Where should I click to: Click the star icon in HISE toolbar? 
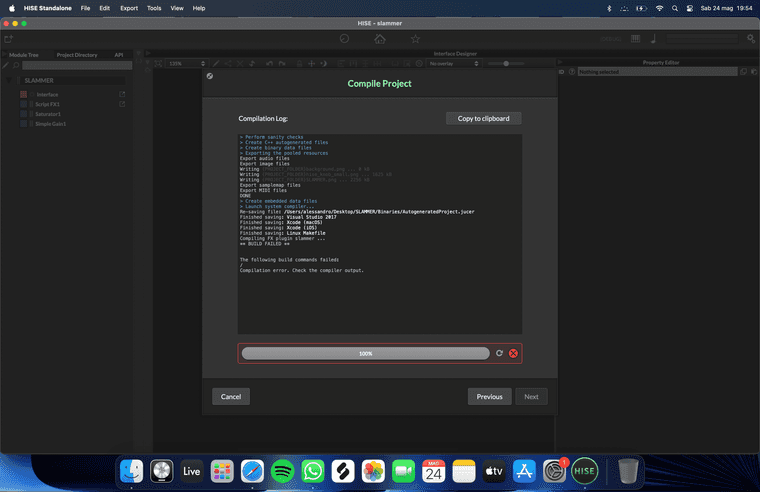pos(415,39)
